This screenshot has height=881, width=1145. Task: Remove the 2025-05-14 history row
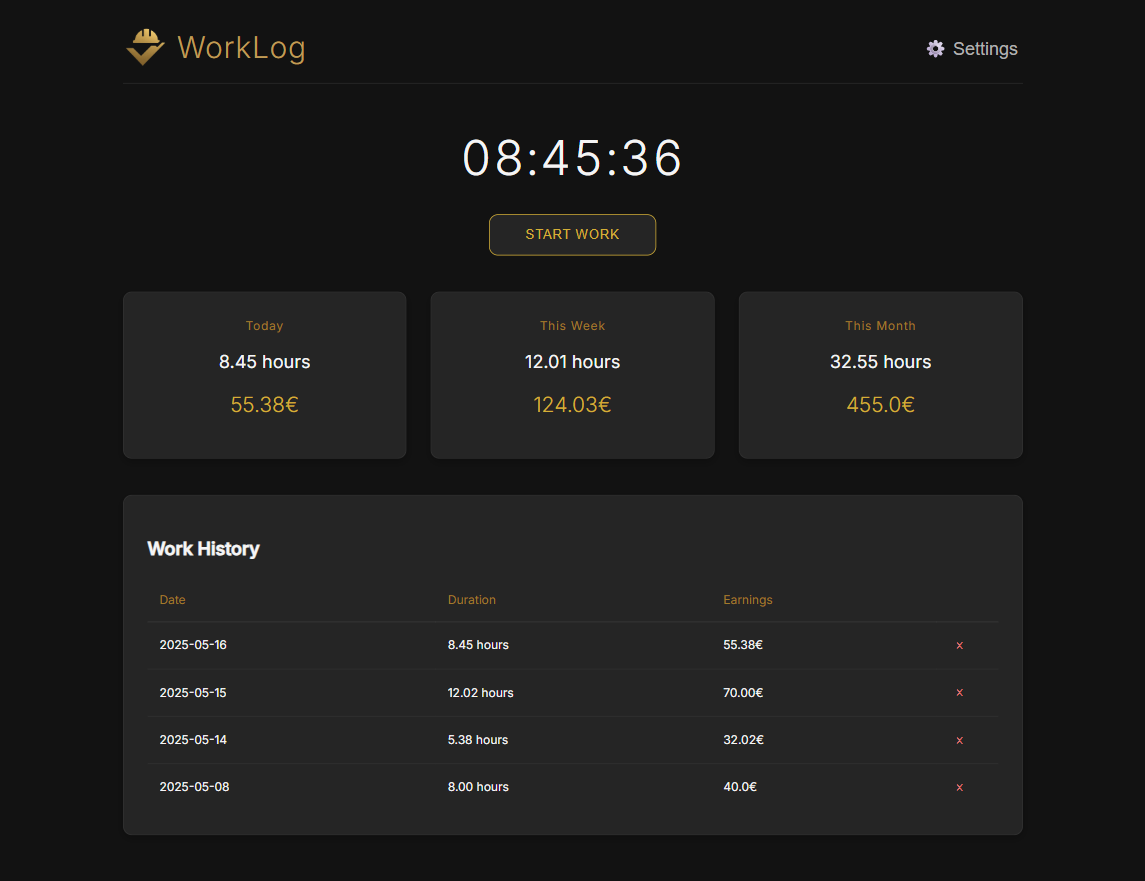click(x=959, y=740)
